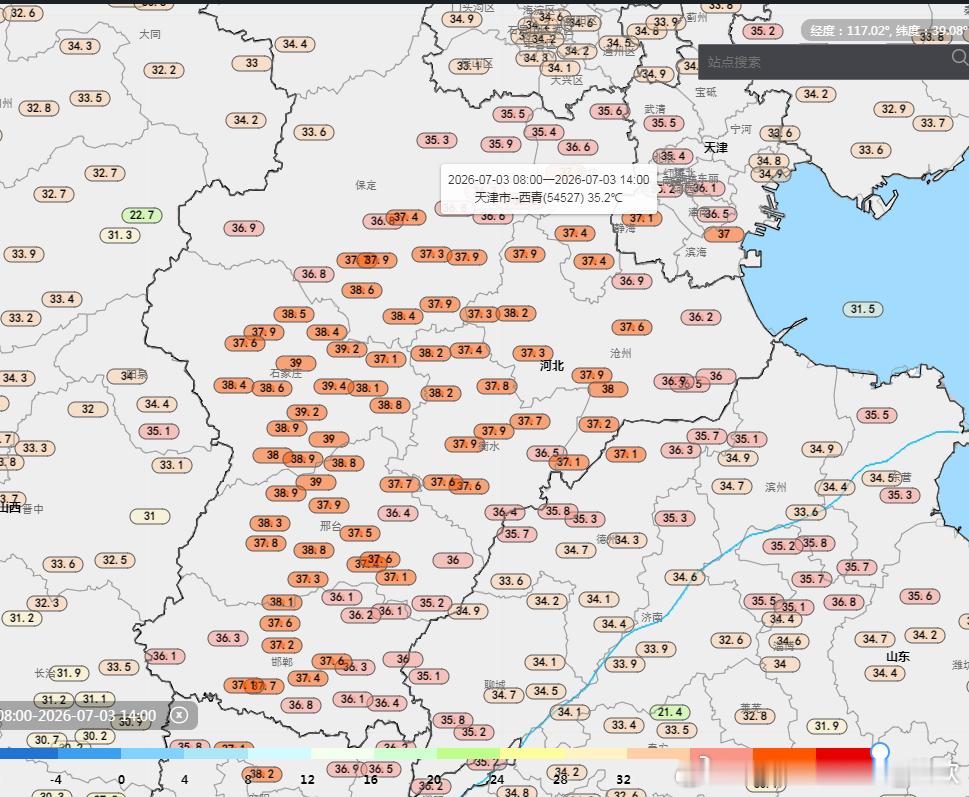Select the green 21.4 station marker

[670, 712]
